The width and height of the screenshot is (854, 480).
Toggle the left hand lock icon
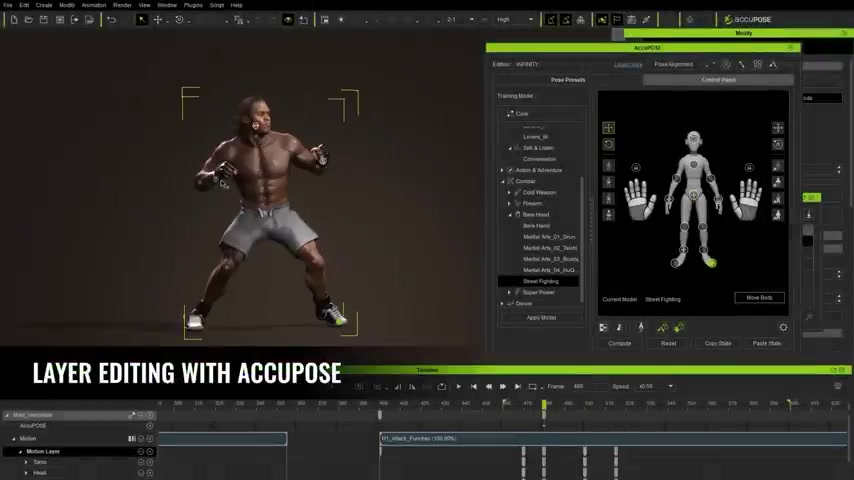tap(636, 167)
